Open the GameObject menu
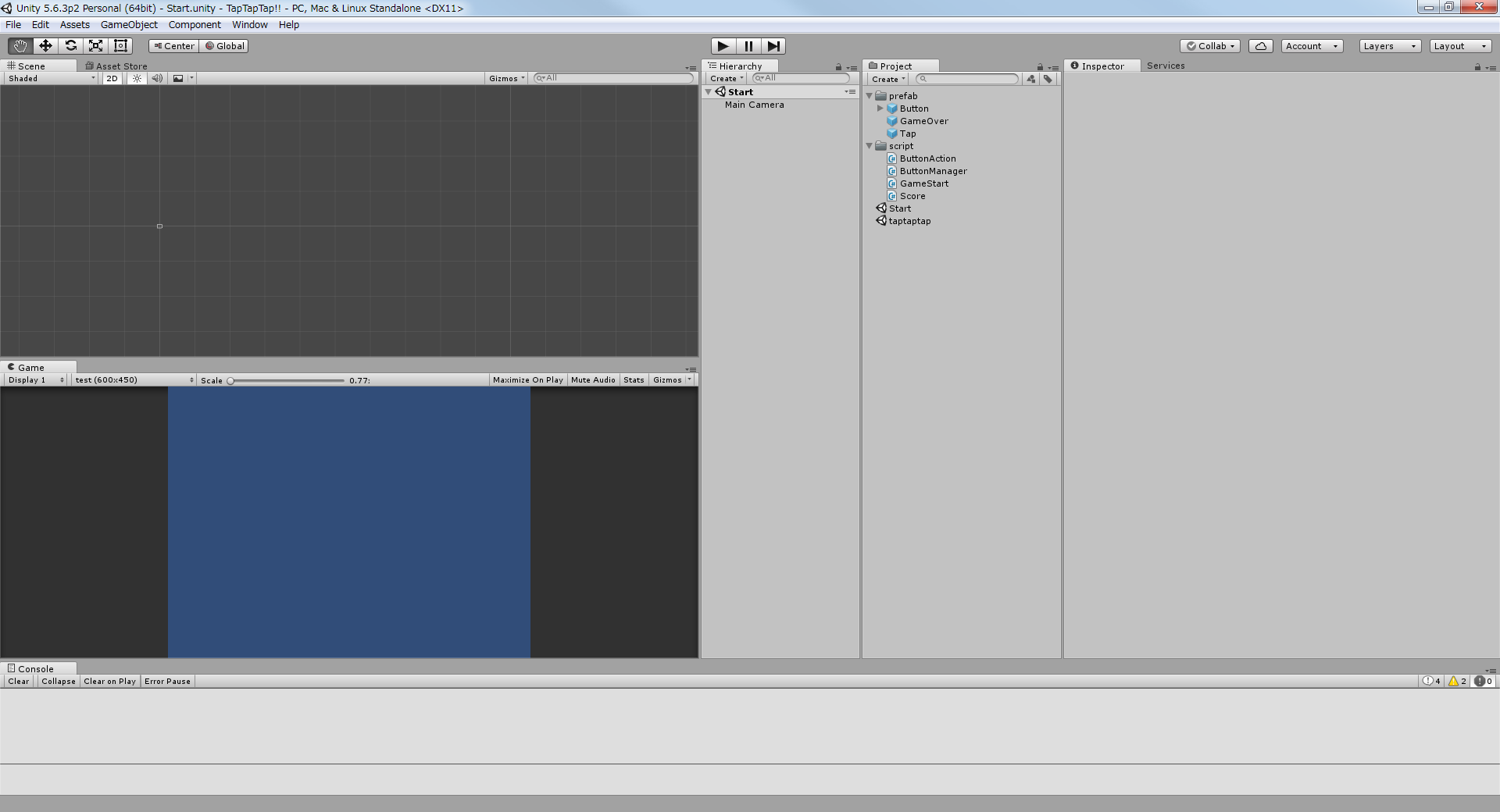 pos(129,25)
